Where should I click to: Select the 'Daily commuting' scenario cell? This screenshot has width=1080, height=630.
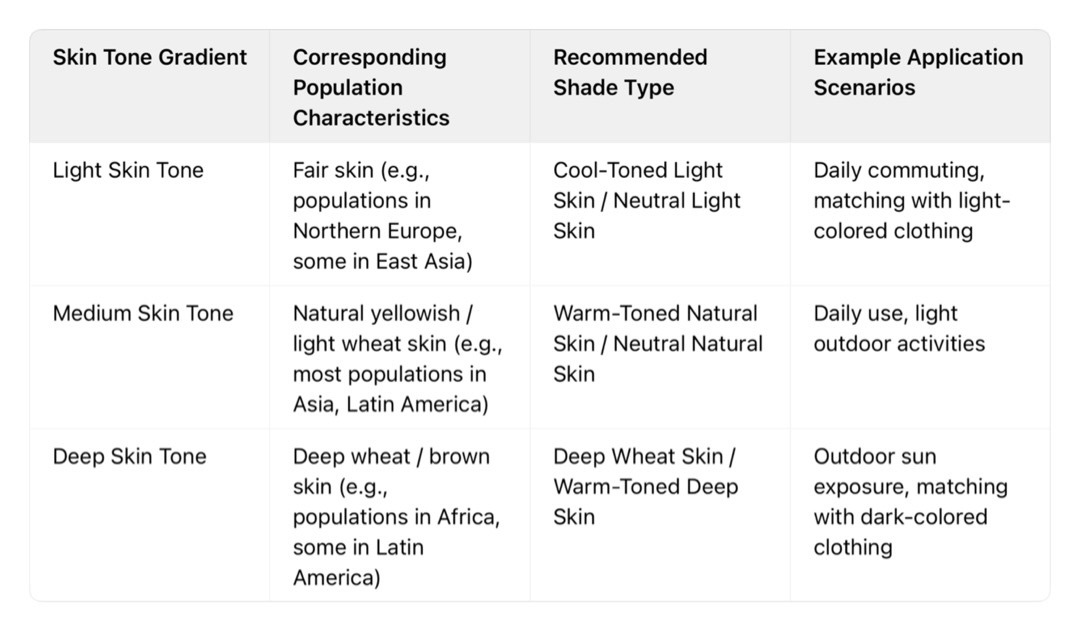point(911,200)
